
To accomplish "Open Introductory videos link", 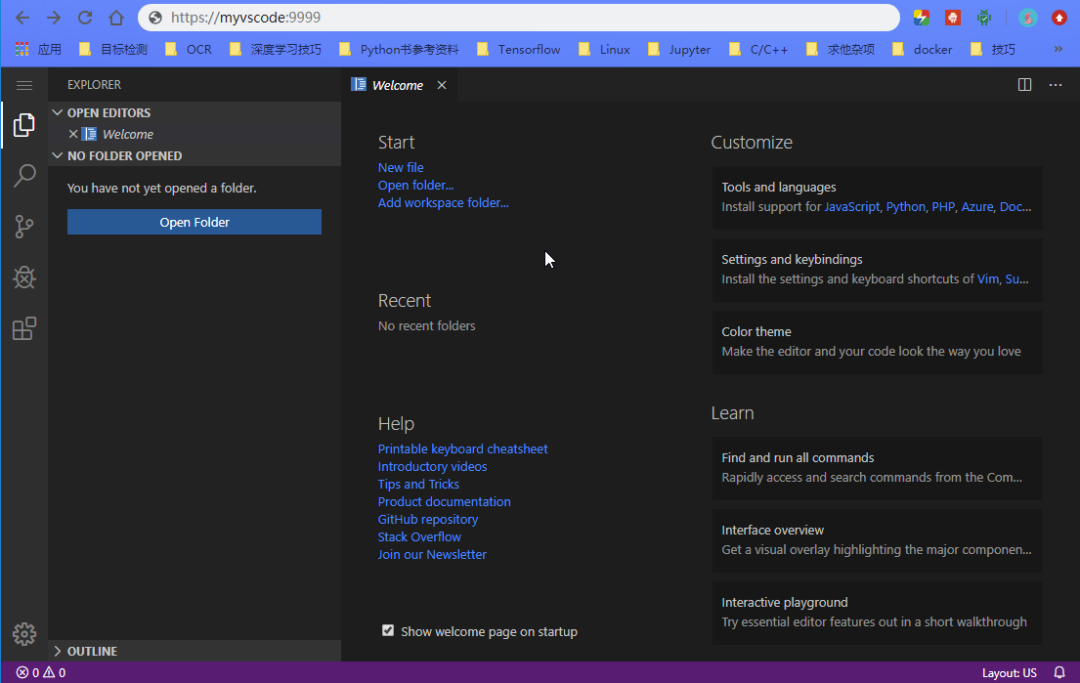I will (x=432, y=467).
